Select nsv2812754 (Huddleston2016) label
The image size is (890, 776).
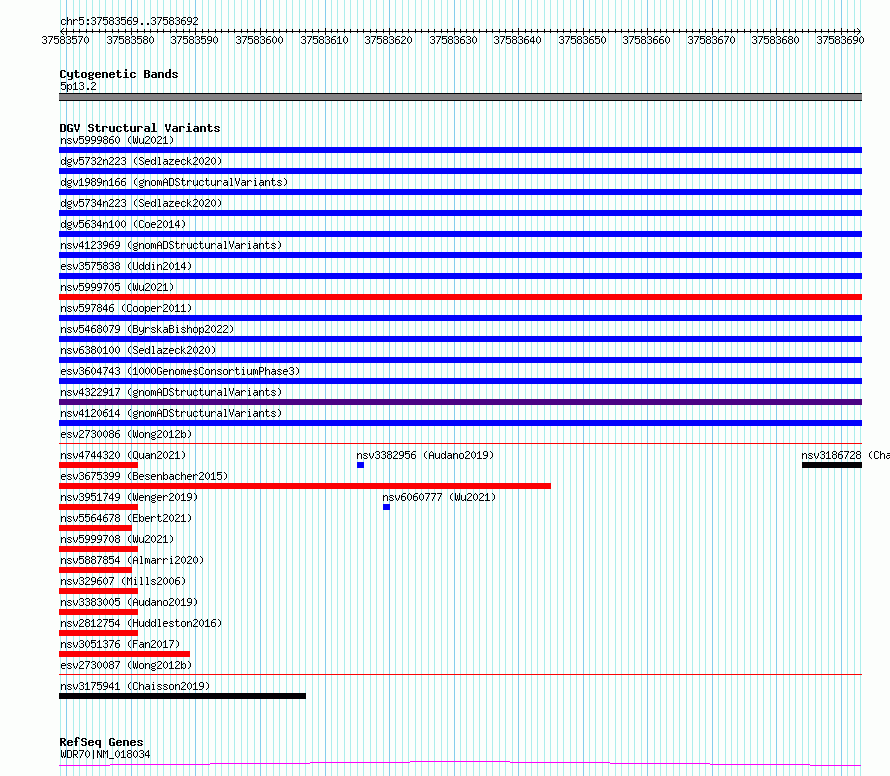[141, 623]
